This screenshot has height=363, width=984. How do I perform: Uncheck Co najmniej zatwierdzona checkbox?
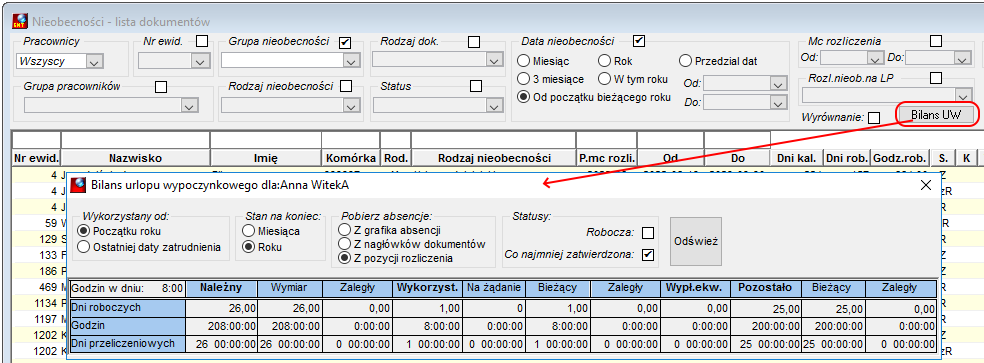click(648, 255)
